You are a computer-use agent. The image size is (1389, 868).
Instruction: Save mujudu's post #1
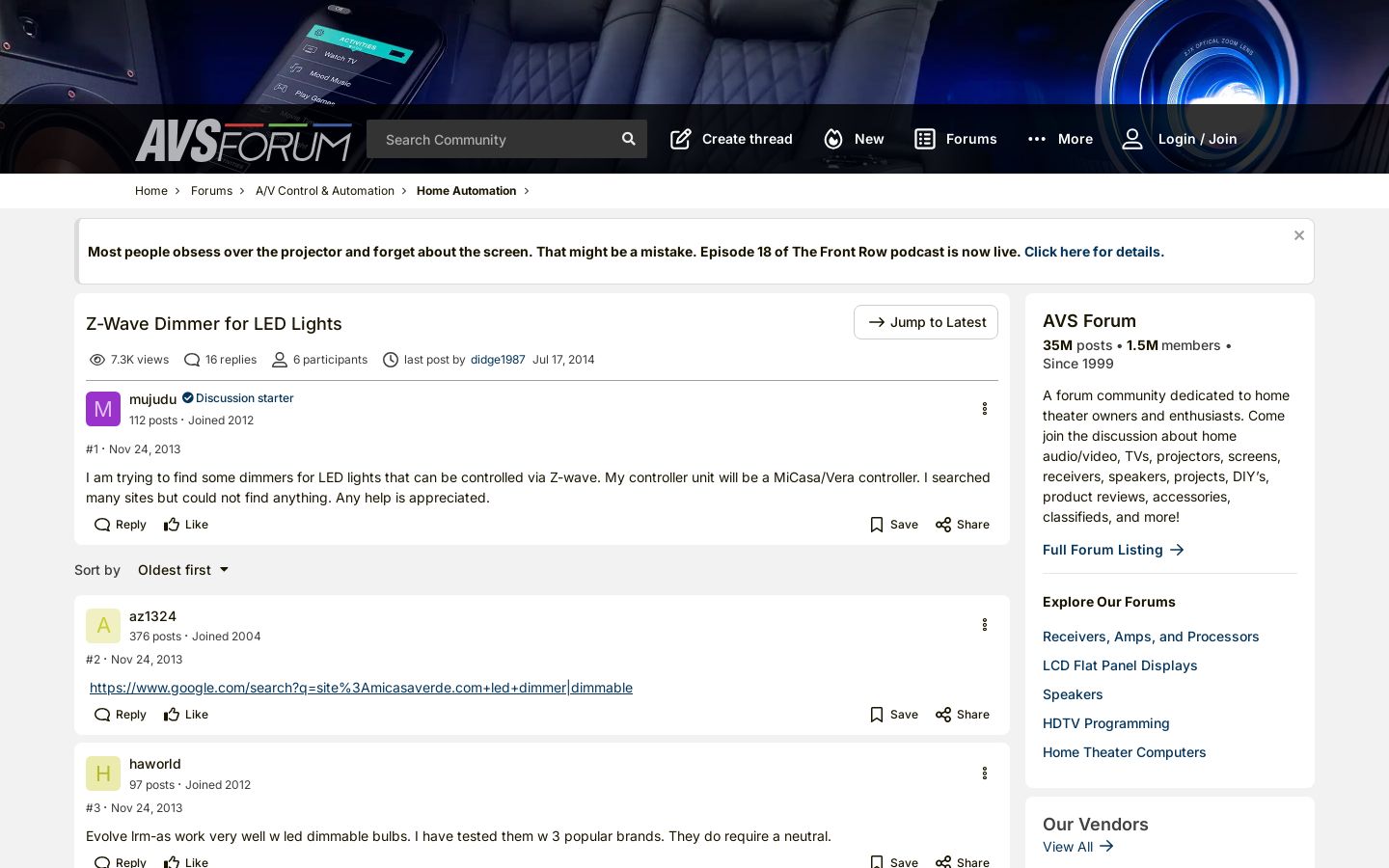894,525
